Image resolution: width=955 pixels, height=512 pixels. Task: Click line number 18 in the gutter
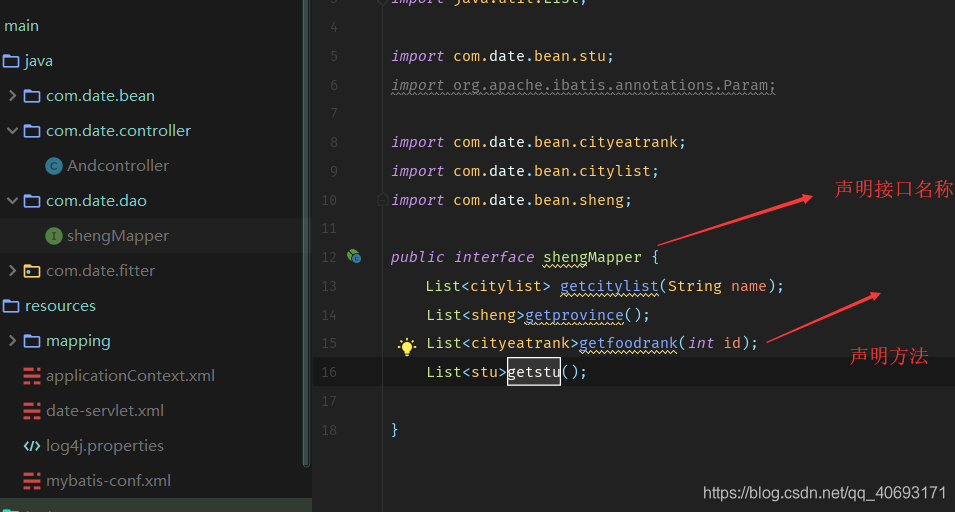point(329,430)
